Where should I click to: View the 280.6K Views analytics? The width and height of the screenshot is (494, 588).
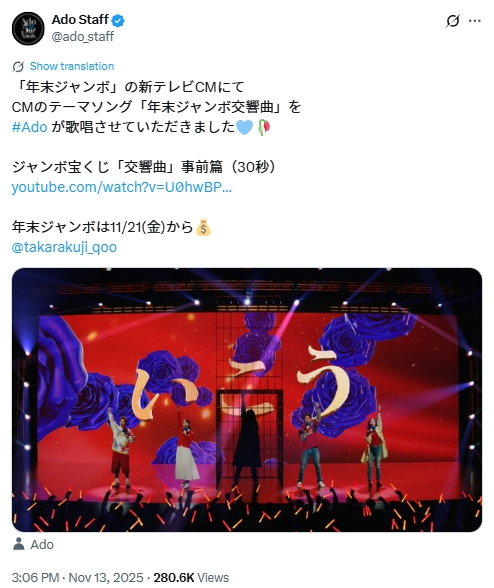[x=191, y=578]
